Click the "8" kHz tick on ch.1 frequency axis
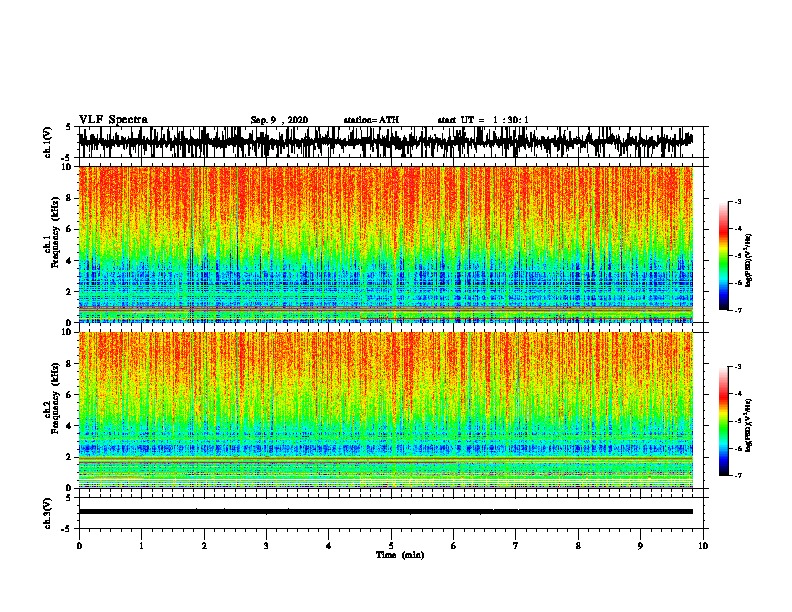The width and height of the screenshot is (792, 612). (70, 198)
